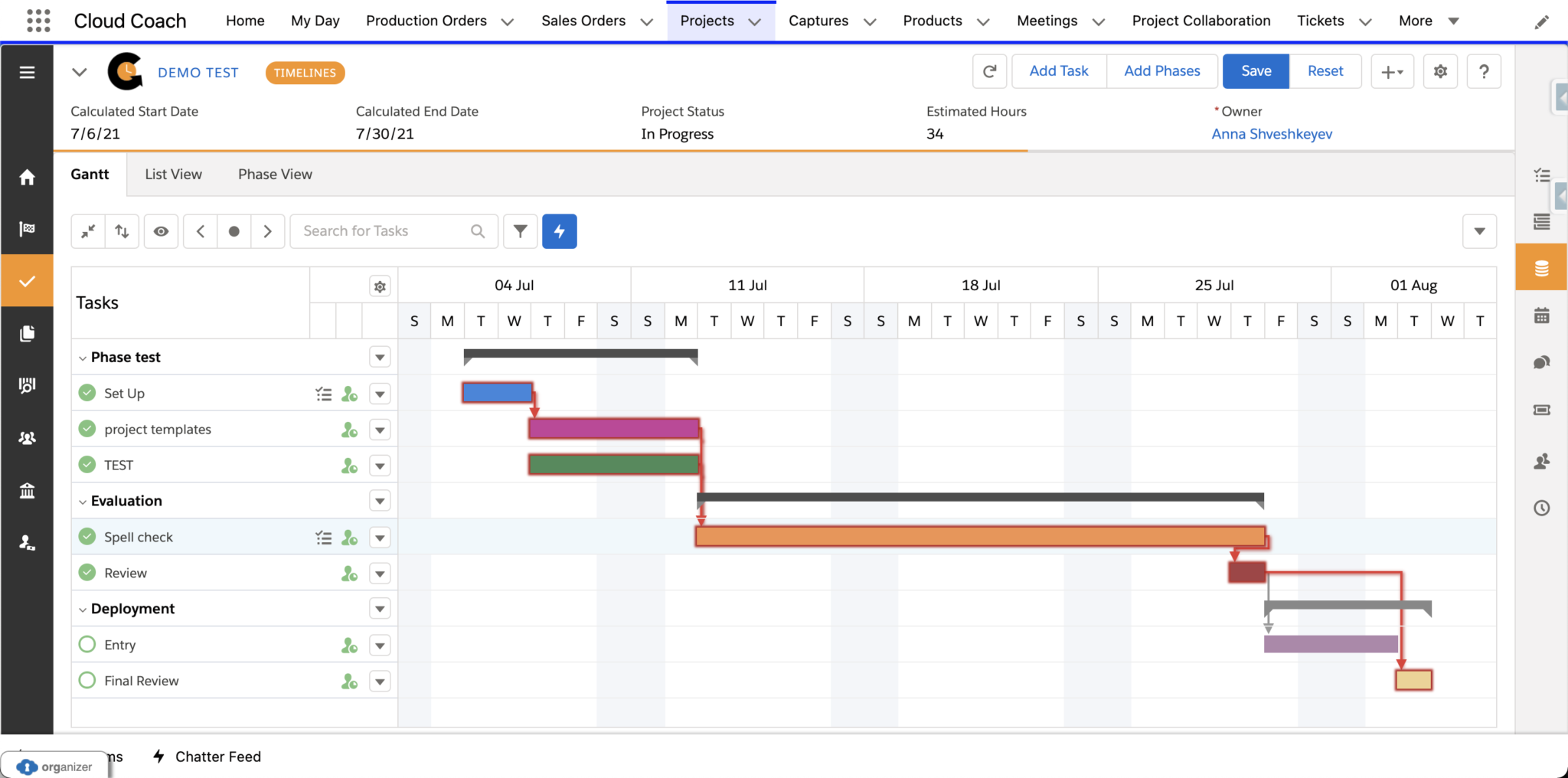This screenshot has width=1568, height=778.
Task: Click the hamburger menu in left sidebar
Action: pyautogui.click(x=27, y=72)
